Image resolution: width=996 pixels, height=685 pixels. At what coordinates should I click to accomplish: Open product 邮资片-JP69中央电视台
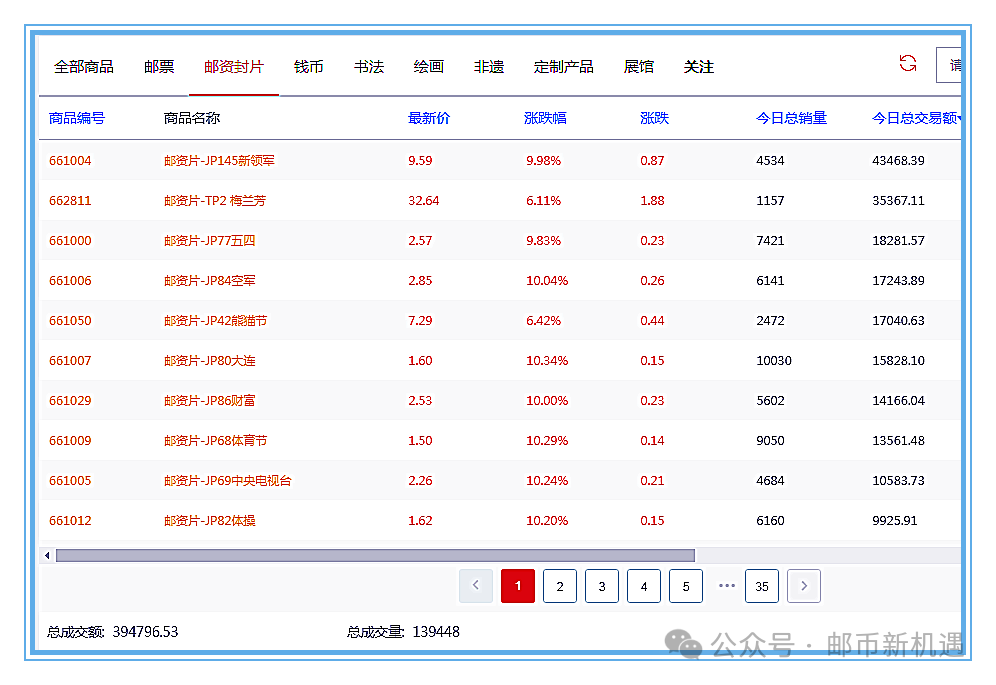click(x=227, y=481)
